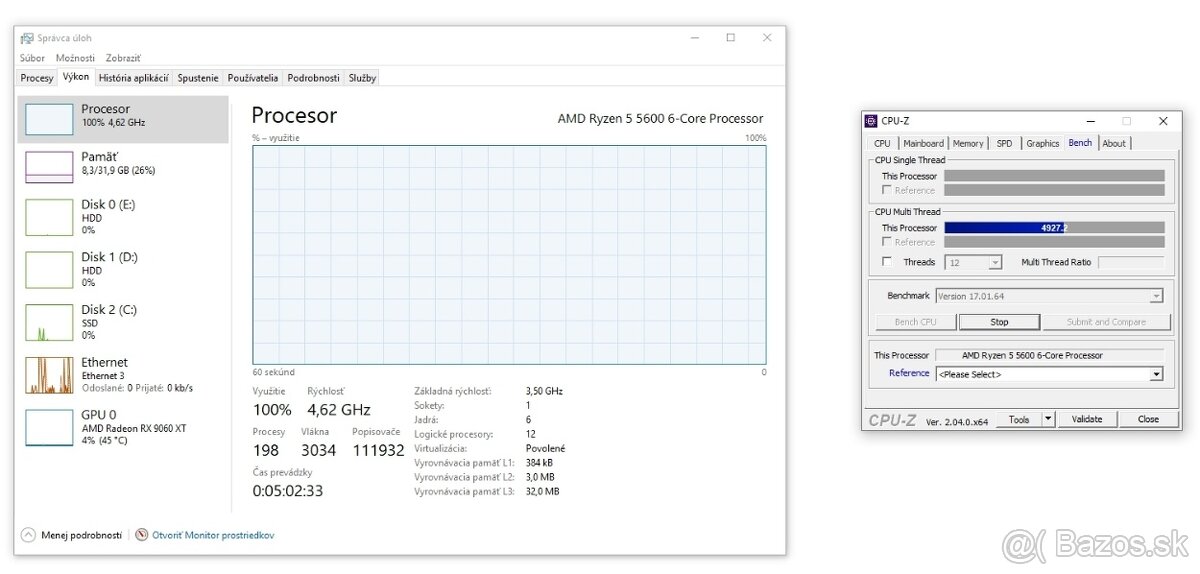Open the Threads count dropdown showing 12
The width and height of the screenshot is (1200, 574).
pyautogui.click(x=973, y=262)
